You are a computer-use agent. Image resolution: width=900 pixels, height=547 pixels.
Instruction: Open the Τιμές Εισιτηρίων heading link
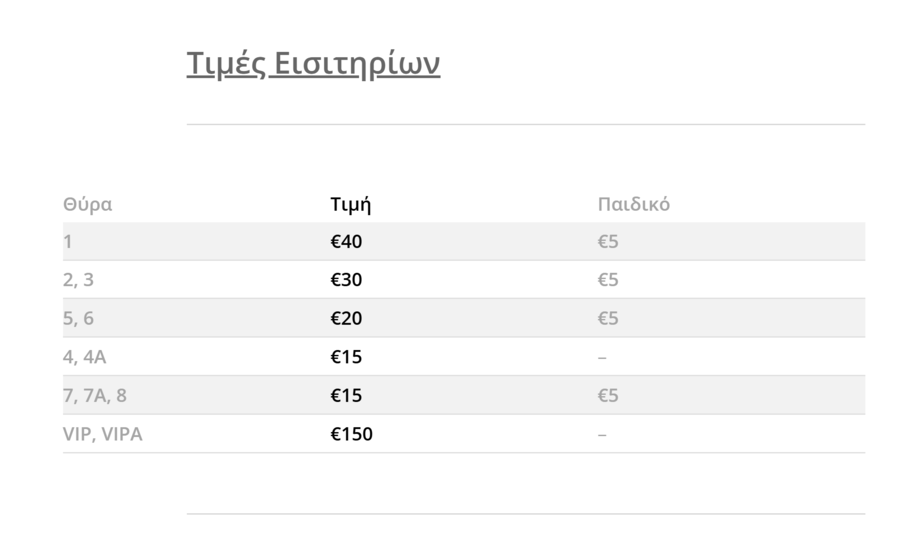pos(313,64)
